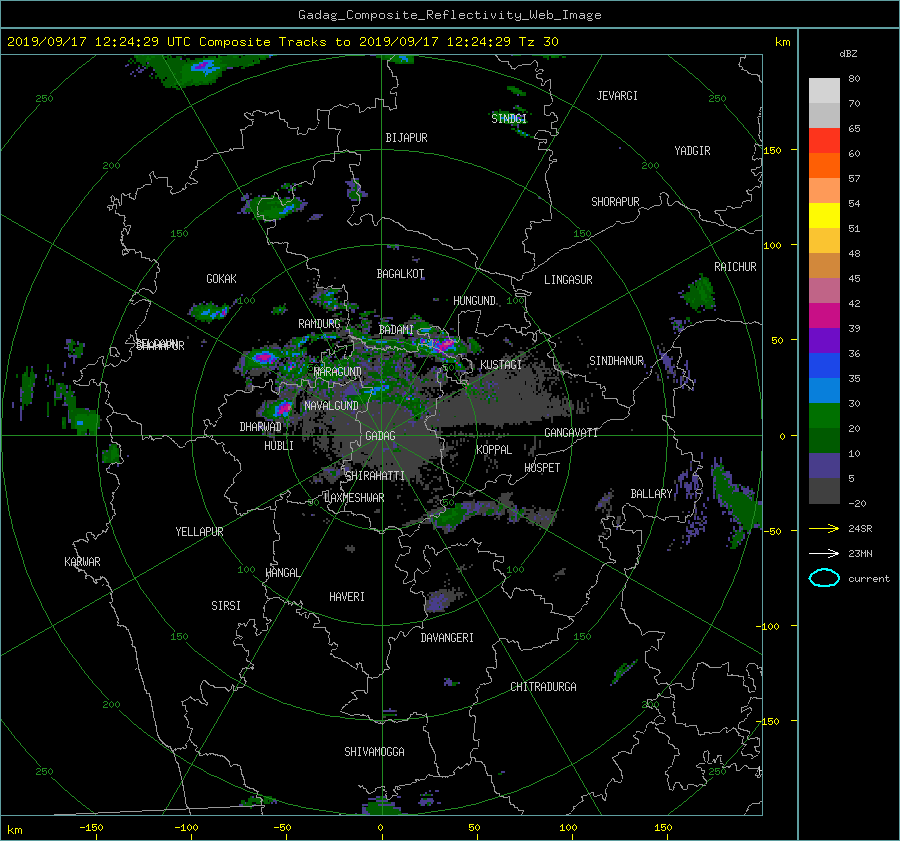The image size is (900, 841).
Task: Click the BADAMI city label
Action: (396, 330)
